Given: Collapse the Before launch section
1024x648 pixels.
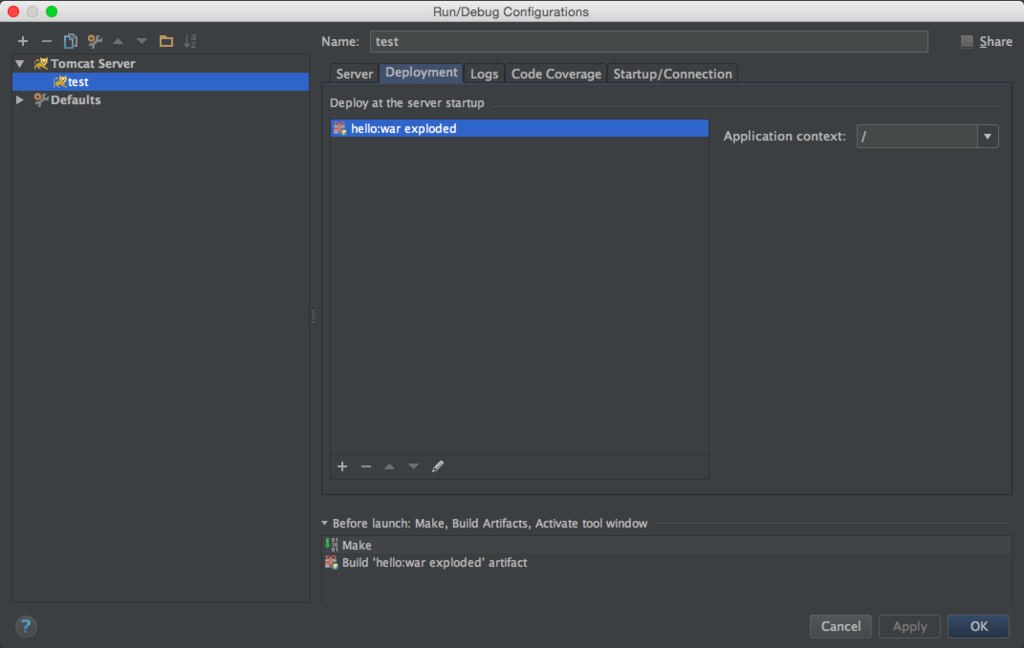Looking at the screenshot, I should pyautogui.click(x=325, y=523).
